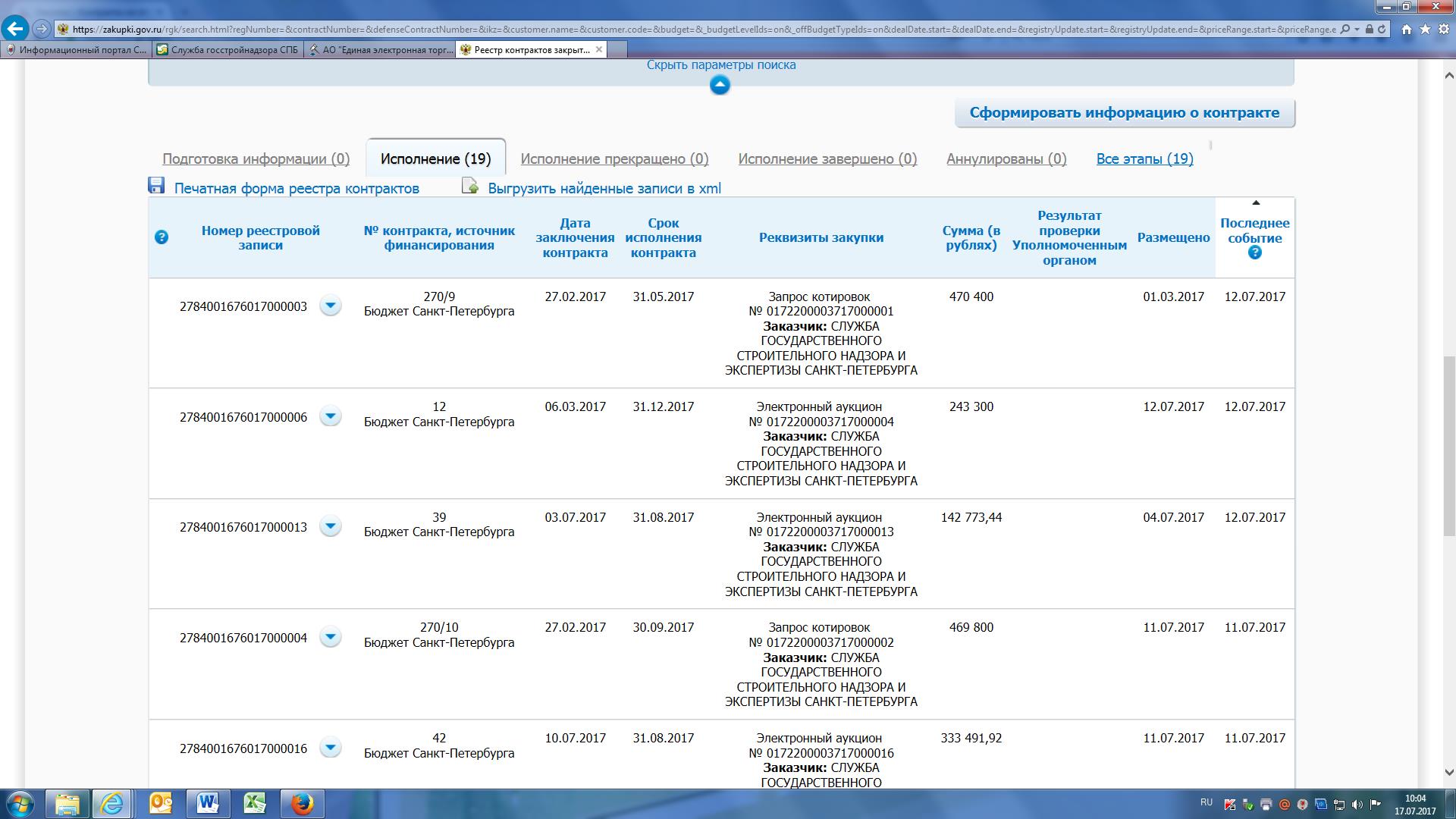Expand record 2784001676017000016 dropdown arrow
The width and height of the screenshot is (1456, 819).
click(x=330, y=748)
